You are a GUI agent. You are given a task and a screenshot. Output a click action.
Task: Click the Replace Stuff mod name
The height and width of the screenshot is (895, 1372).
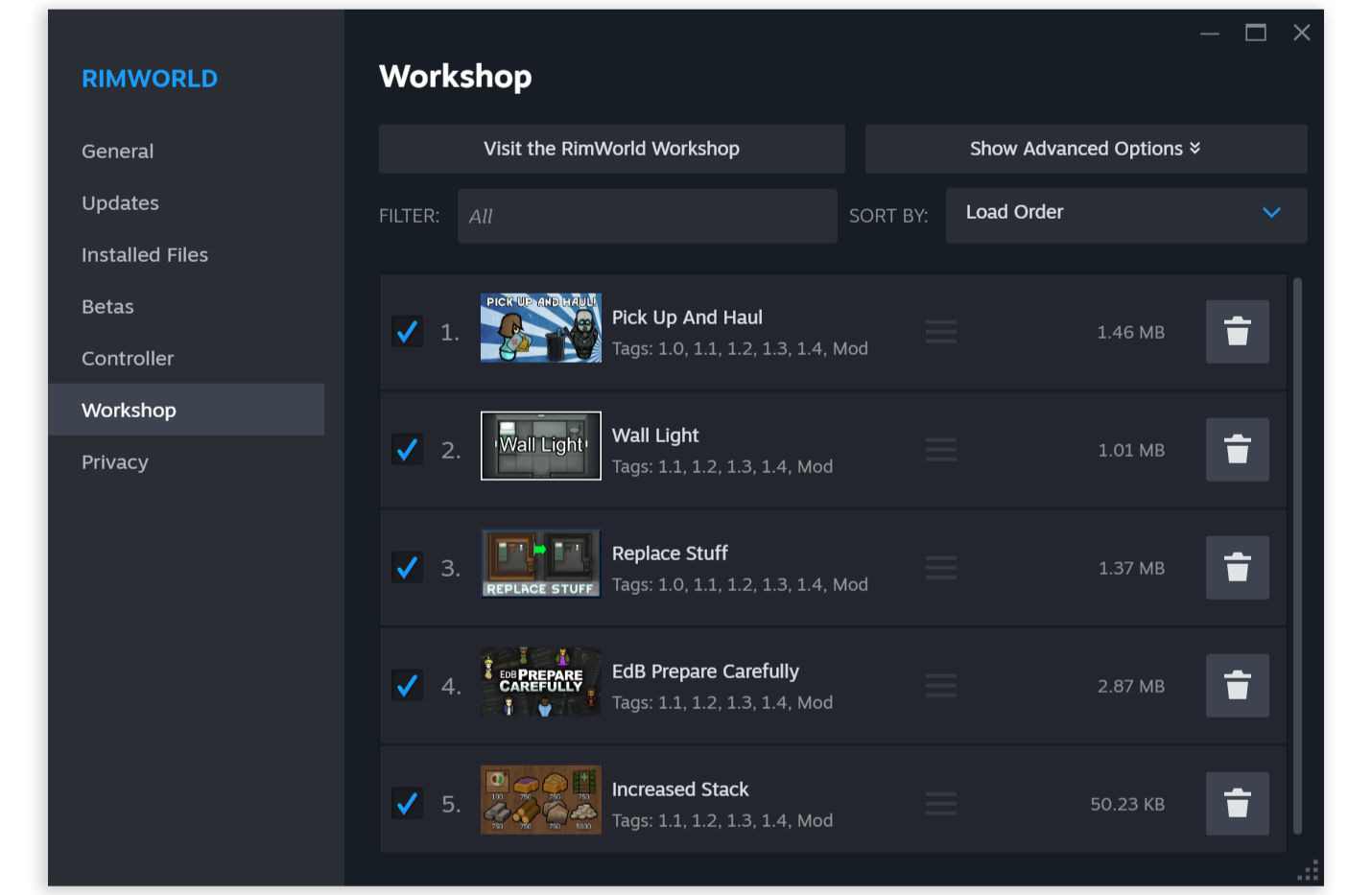click(x=670, y=553)
